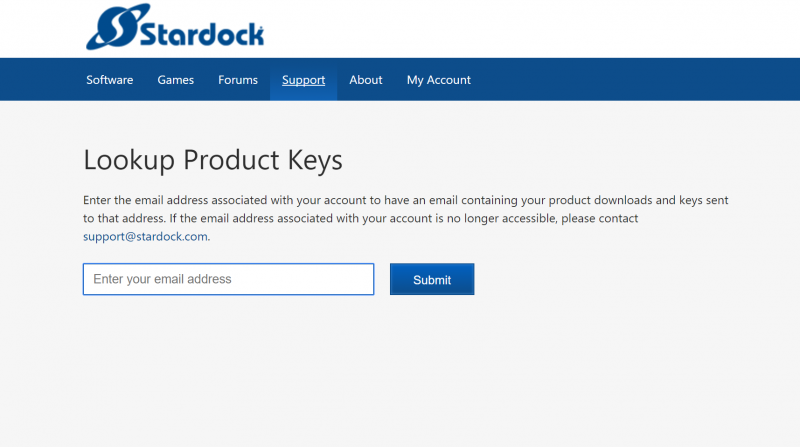Click empty blue navigation bar area
This screenshot has height=447, width=800.
640,80
